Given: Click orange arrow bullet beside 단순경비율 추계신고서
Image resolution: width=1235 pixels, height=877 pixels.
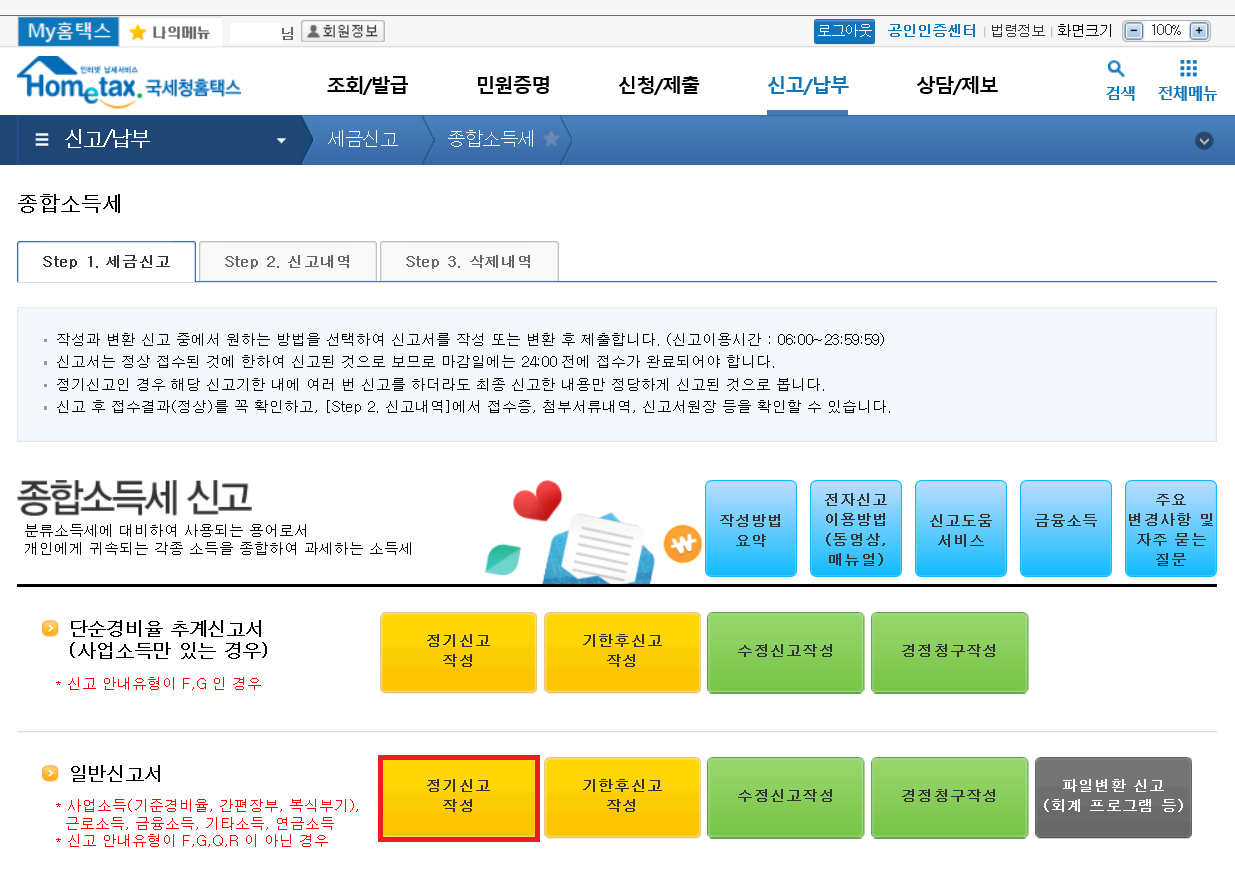Looking at the screenshot, I should point(50,629).
